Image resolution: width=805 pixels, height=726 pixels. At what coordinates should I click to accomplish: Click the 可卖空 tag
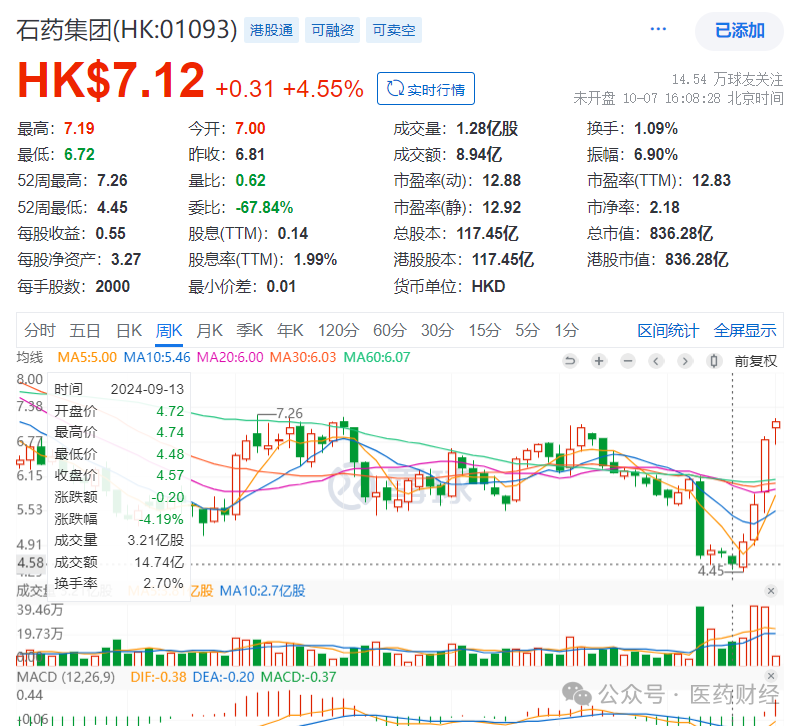point(394,30)
